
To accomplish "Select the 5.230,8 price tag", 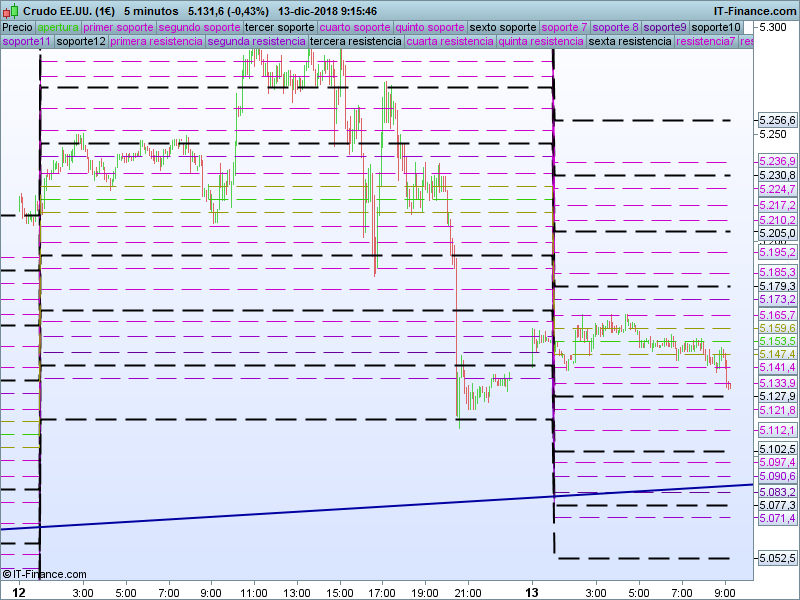I will [777, 175].
